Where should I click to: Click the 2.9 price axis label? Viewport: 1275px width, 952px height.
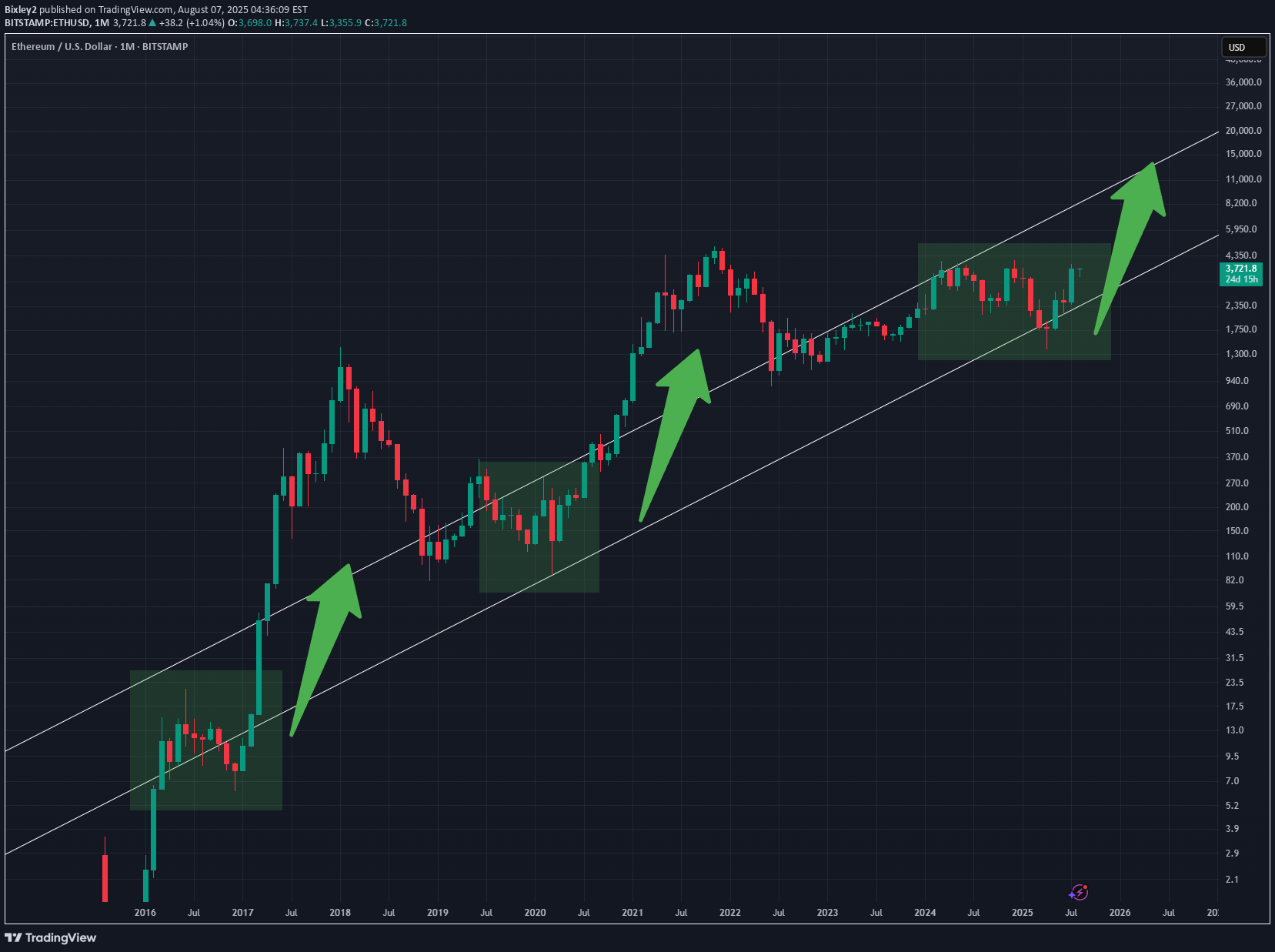pos(1233,853)
